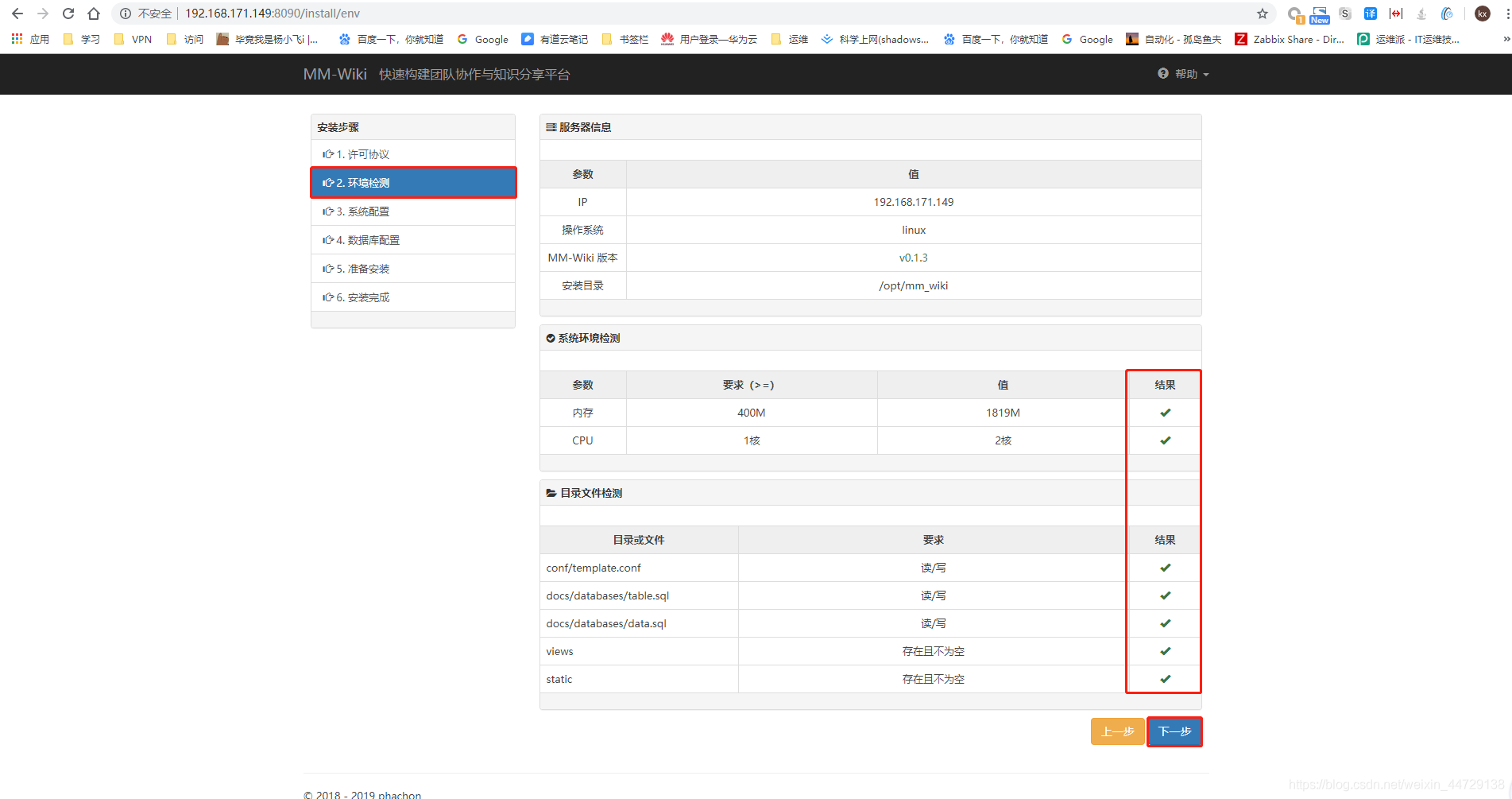1512x799 pixels.
Task: Click the docs/databases/table.sql row label
Action: [608, 595]
